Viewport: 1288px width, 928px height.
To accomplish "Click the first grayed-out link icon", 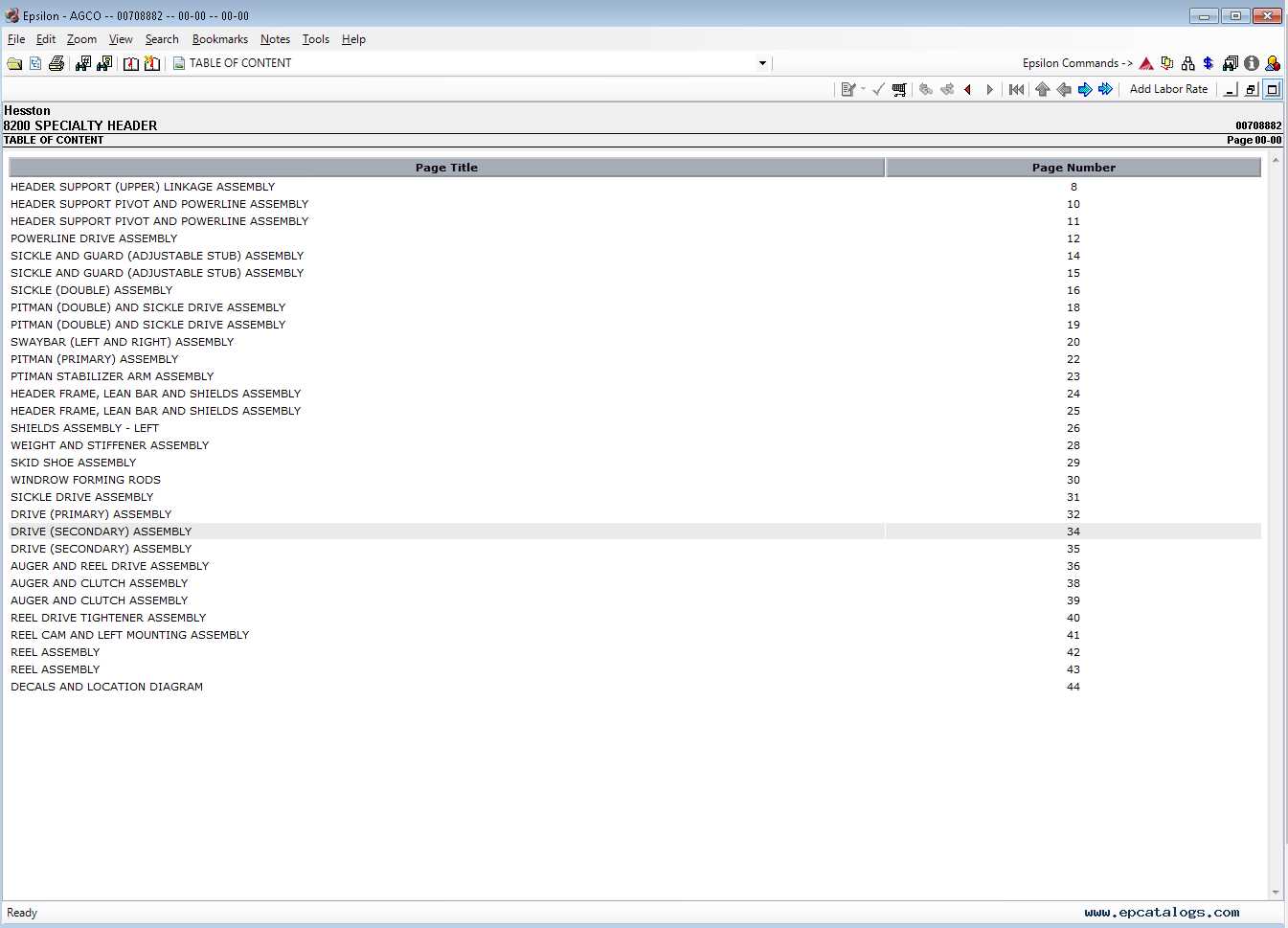I will point(926,89).
